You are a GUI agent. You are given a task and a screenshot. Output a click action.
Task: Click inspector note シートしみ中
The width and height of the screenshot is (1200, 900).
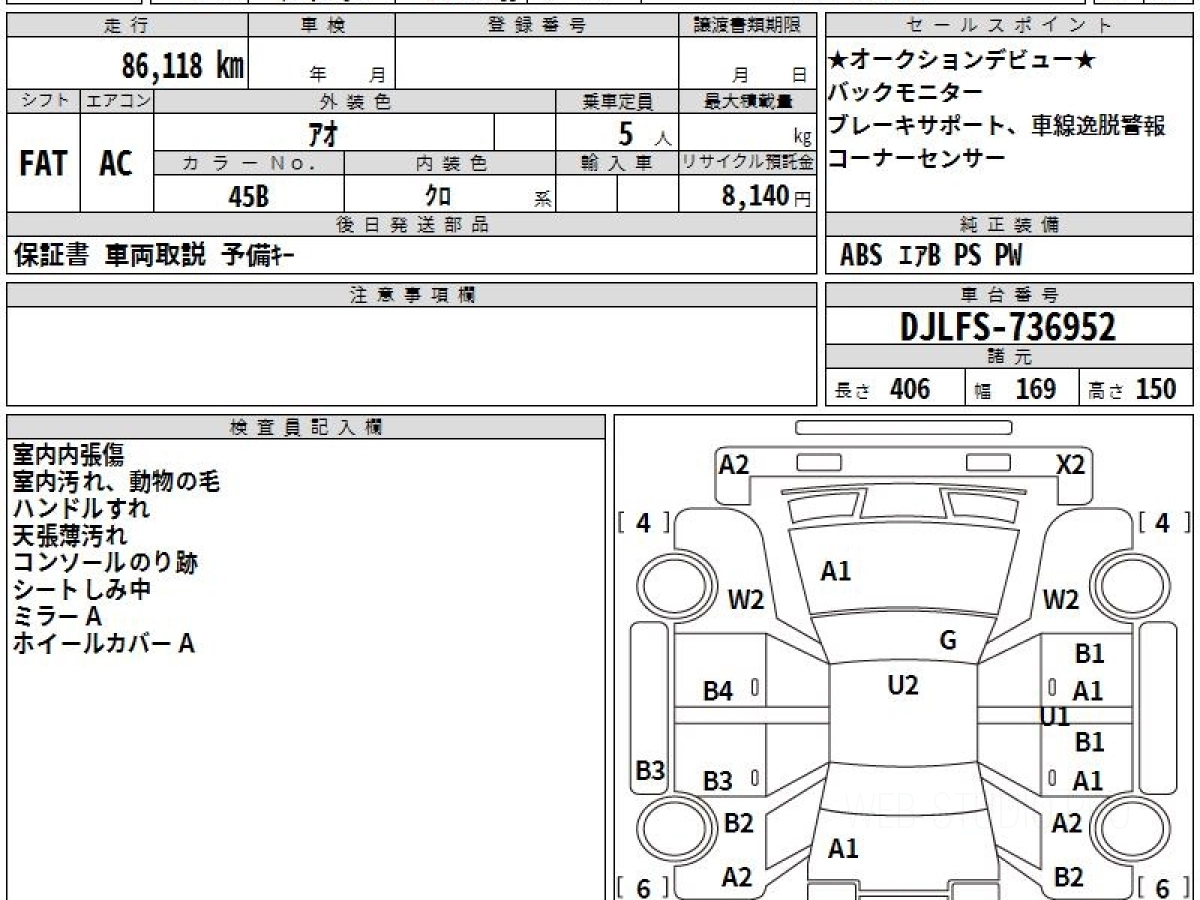click(82, 589)
